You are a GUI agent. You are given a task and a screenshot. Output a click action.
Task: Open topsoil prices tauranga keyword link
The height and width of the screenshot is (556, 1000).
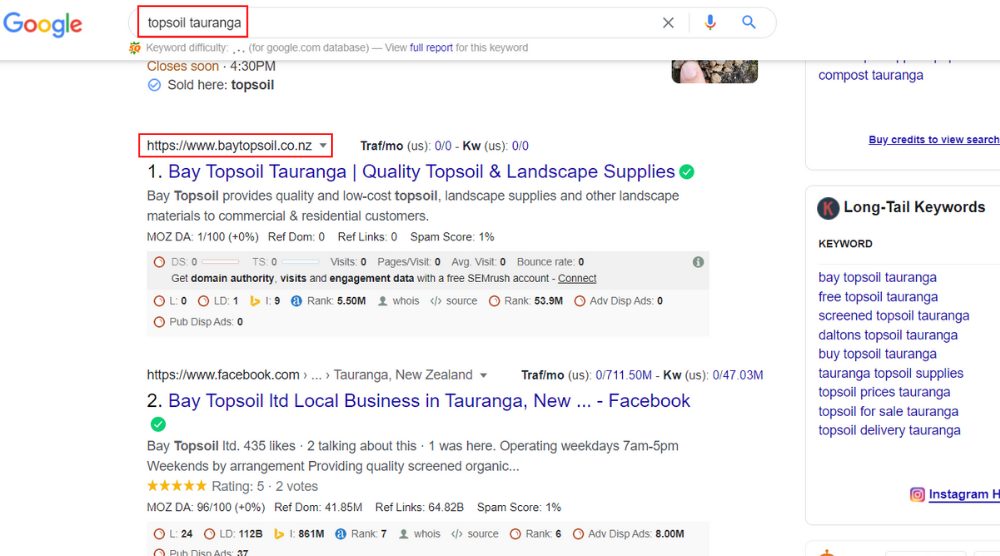pos(884,392)
